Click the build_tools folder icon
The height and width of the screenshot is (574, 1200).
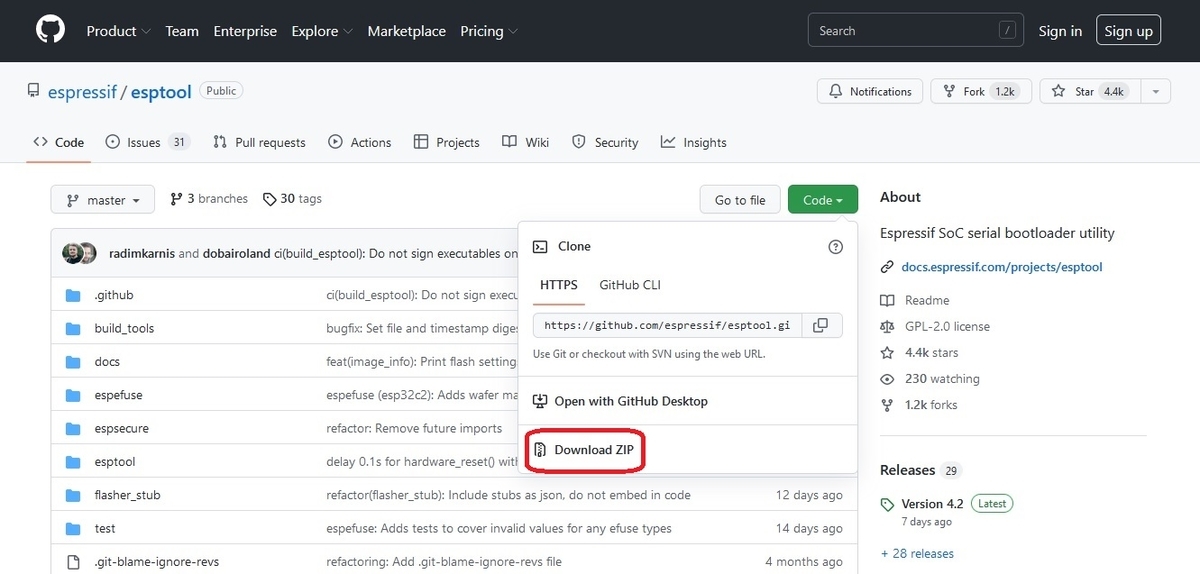click(x=73, y=328)
